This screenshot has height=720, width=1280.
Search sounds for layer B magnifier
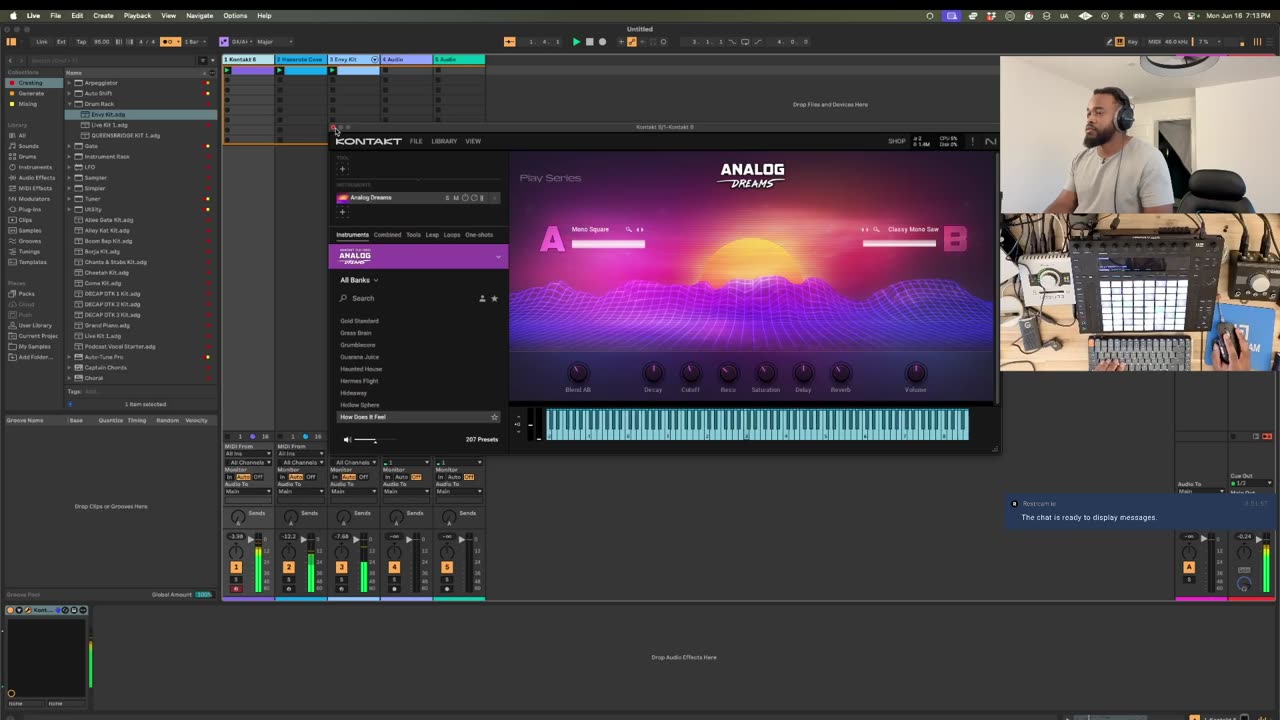coord(876,230)
